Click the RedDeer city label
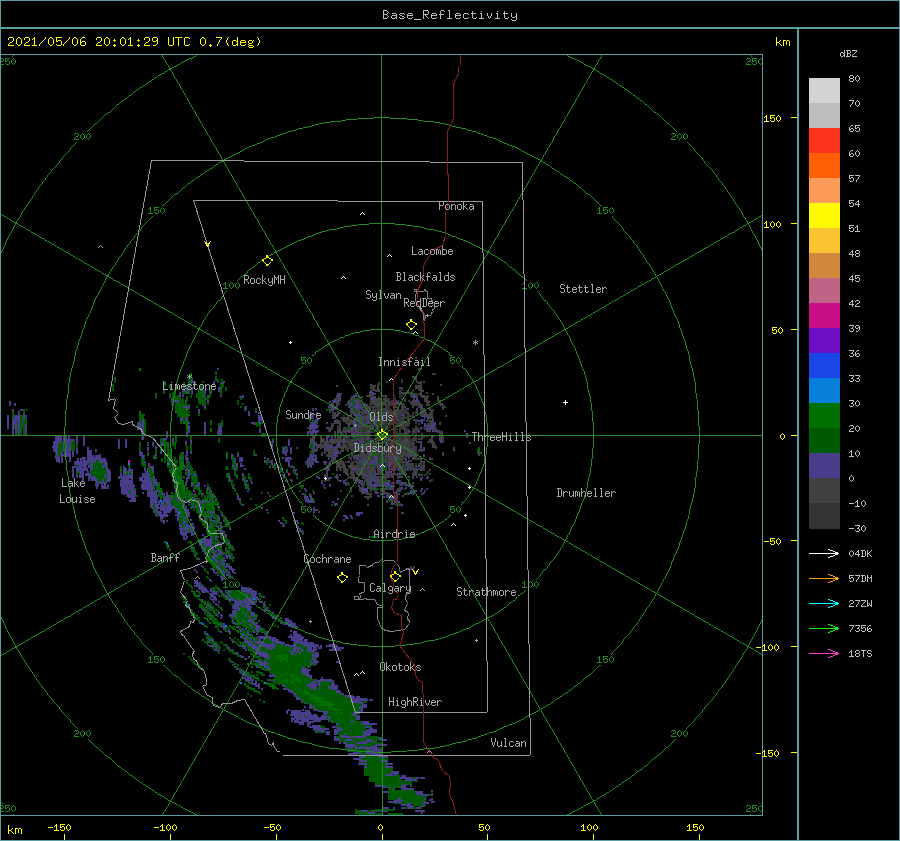This screenshot has width=900, height=841. (424, 303)
